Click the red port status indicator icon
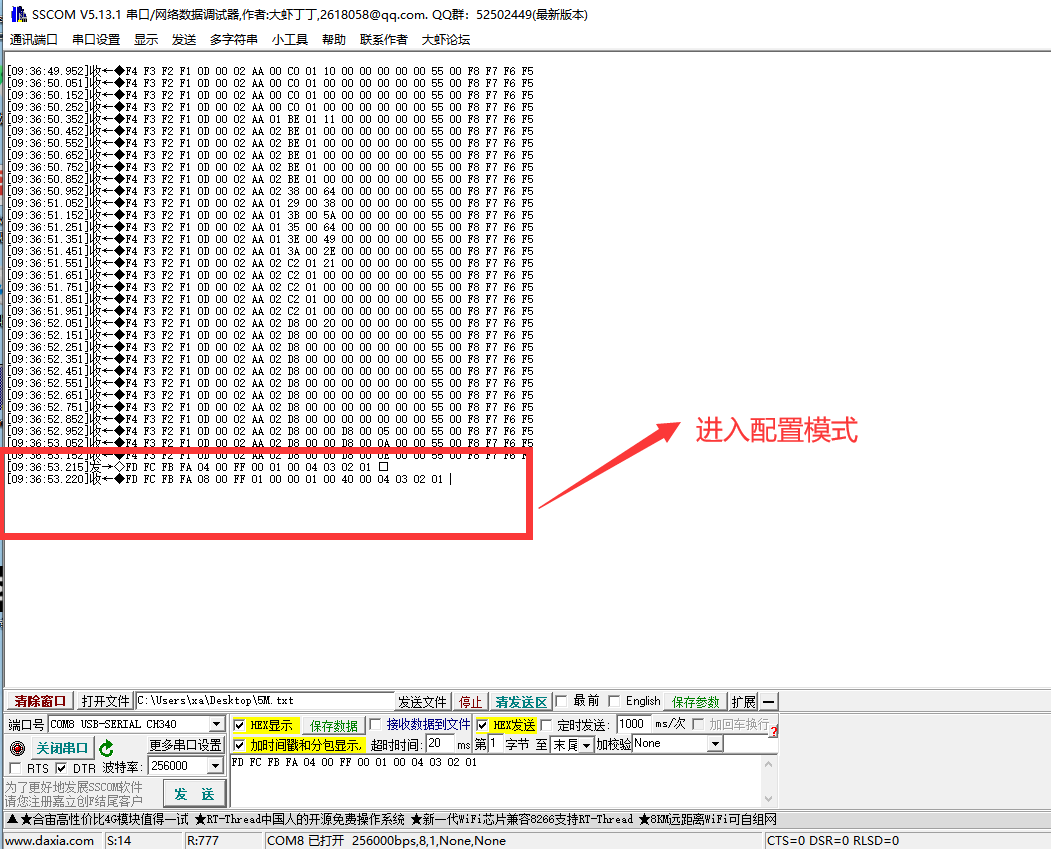The height and width of the screenshot is (849, 1051). [17, 748]
